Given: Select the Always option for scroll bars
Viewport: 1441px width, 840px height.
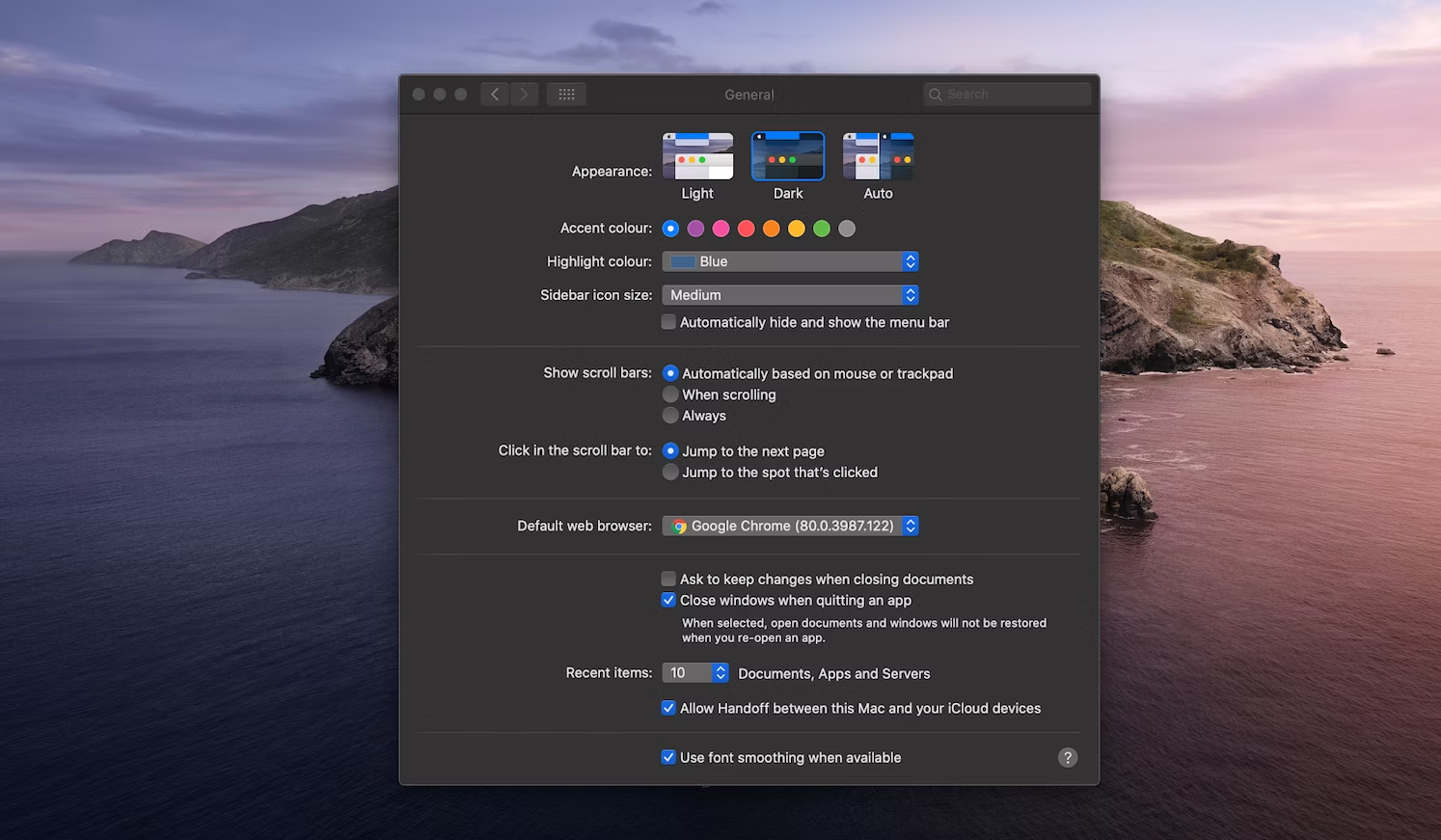Looking at the screenshot, I should pyautogui.click(x=670, y=415).
